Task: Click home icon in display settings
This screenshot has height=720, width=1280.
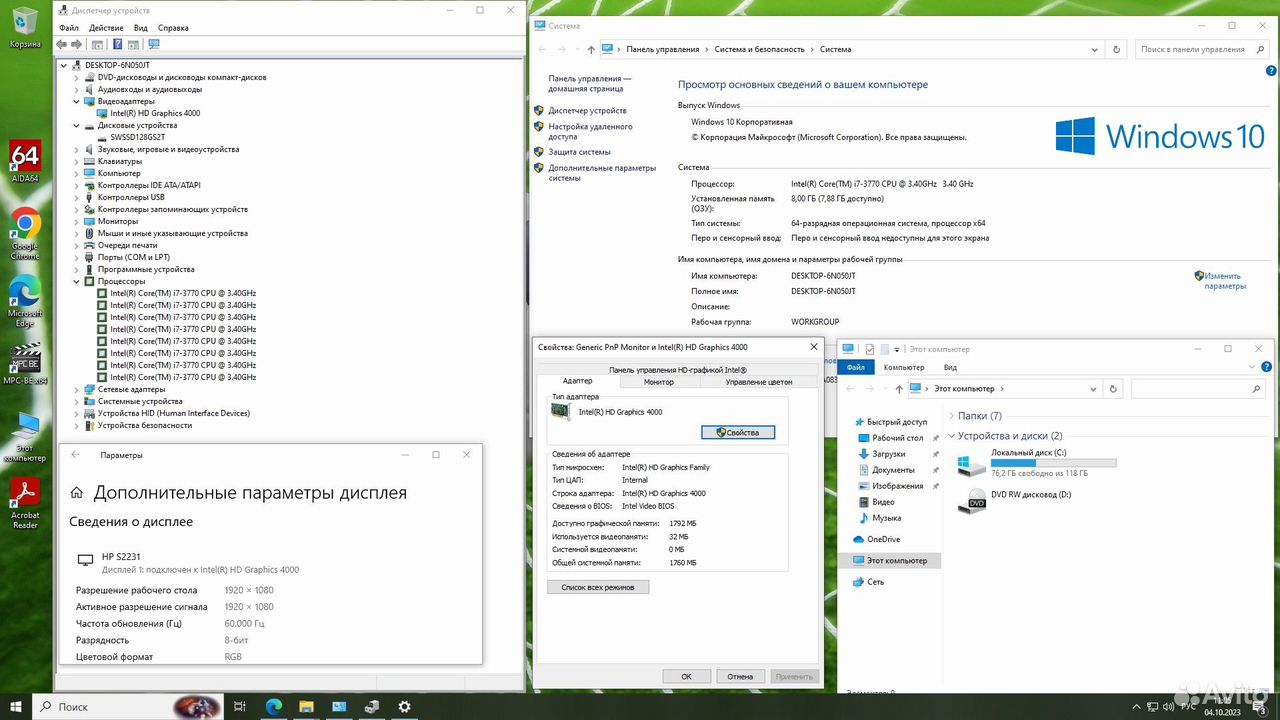Action: 77,493
